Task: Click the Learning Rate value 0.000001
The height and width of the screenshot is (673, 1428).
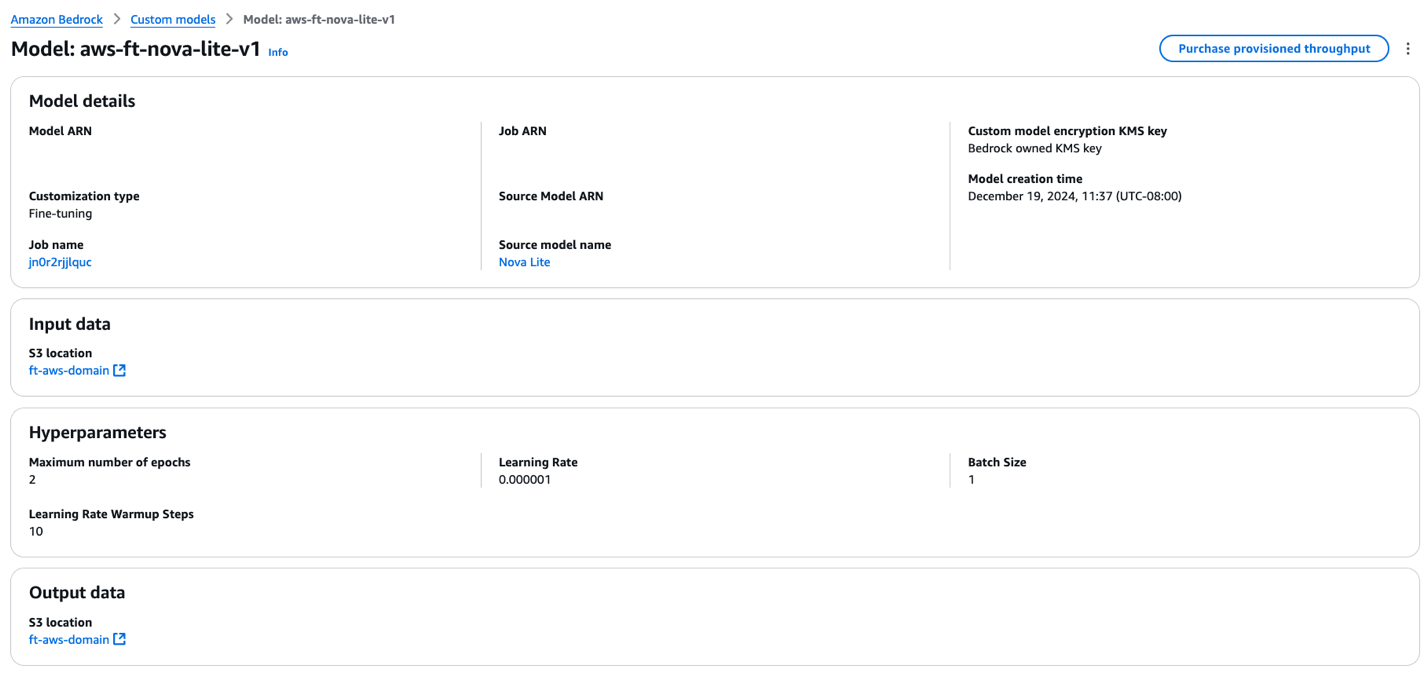Action: tap(525, 479)
